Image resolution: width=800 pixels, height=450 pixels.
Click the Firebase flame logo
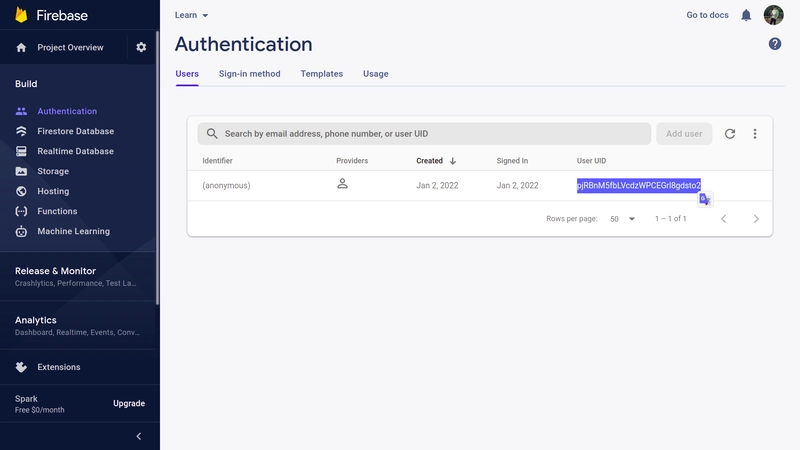[x=21, y=15]
